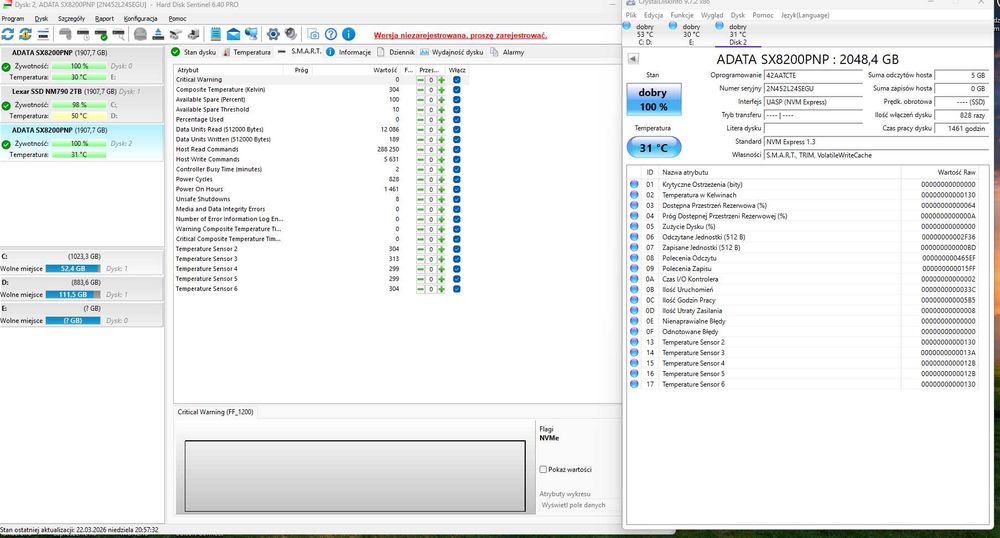Image resolution: width=1000 pixels, height=538 pixels.
Task: Switch to the Stan dysku tab
Action: pos(194,52)
